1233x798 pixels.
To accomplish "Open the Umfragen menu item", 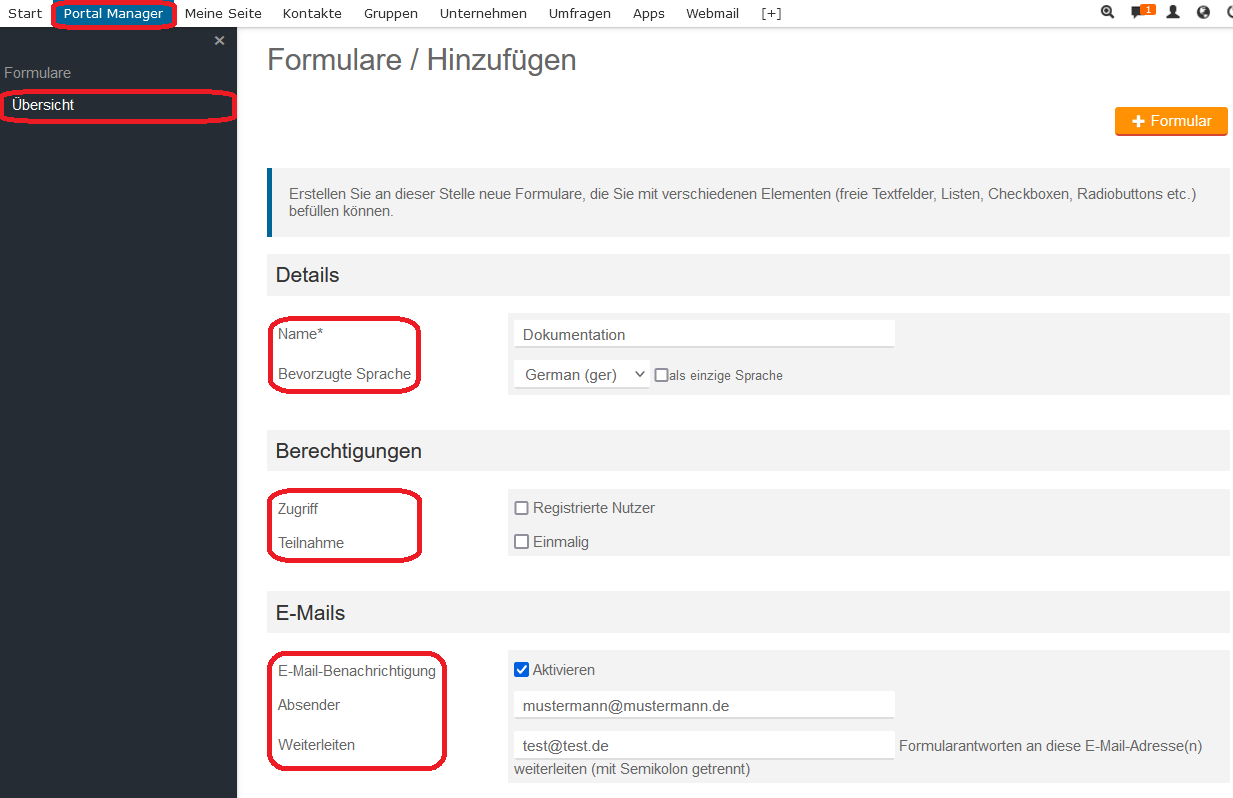I will point(580,14).
